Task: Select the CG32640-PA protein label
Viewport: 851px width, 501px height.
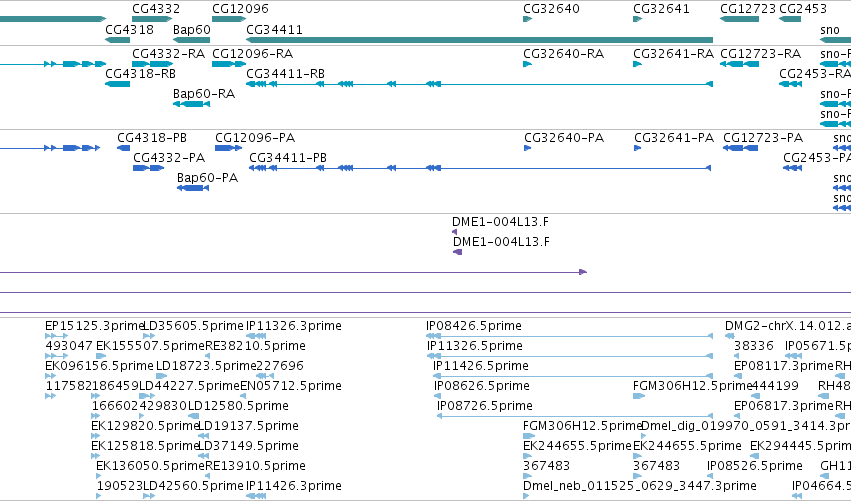Action: pyautogui.click(x=564, y=138)
